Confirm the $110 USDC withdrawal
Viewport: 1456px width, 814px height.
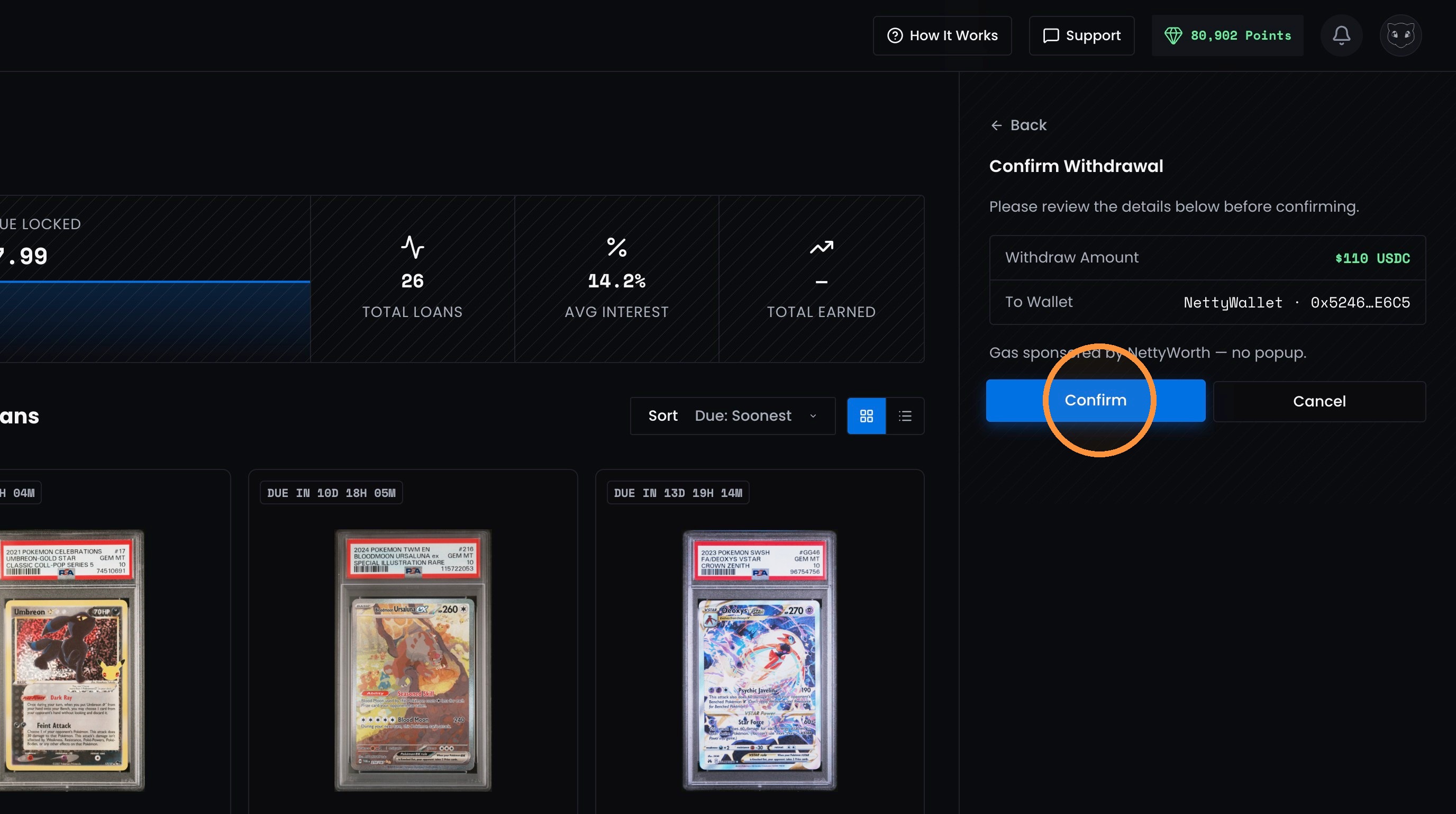pyautogui.click(x=1095, y=400)
